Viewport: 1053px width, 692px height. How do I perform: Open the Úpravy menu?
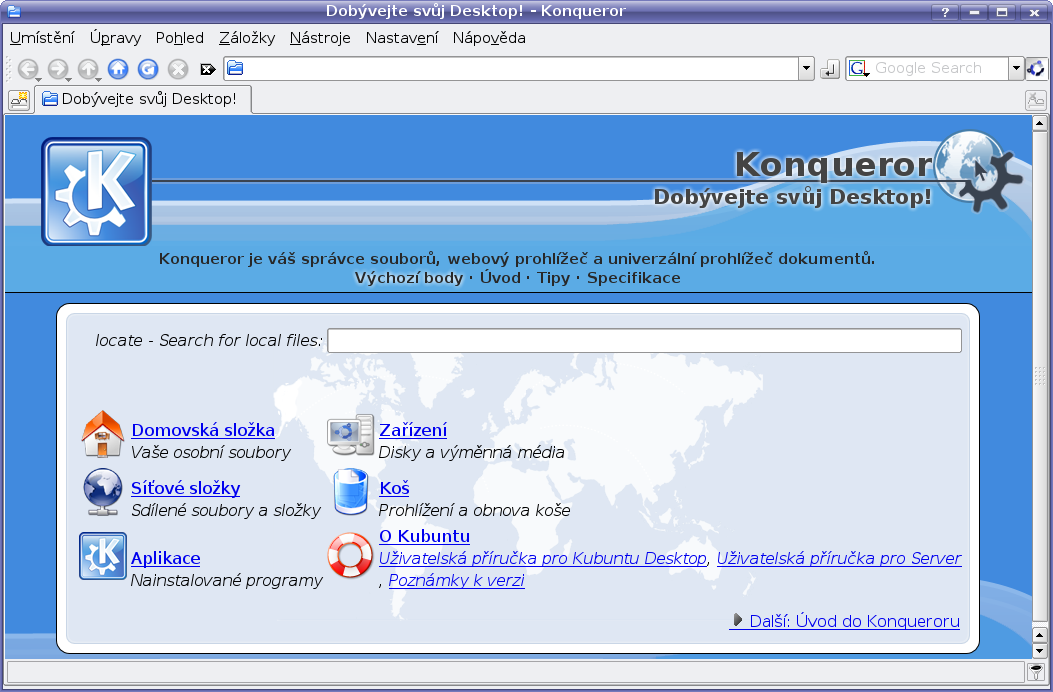click(x=116, y=38)
